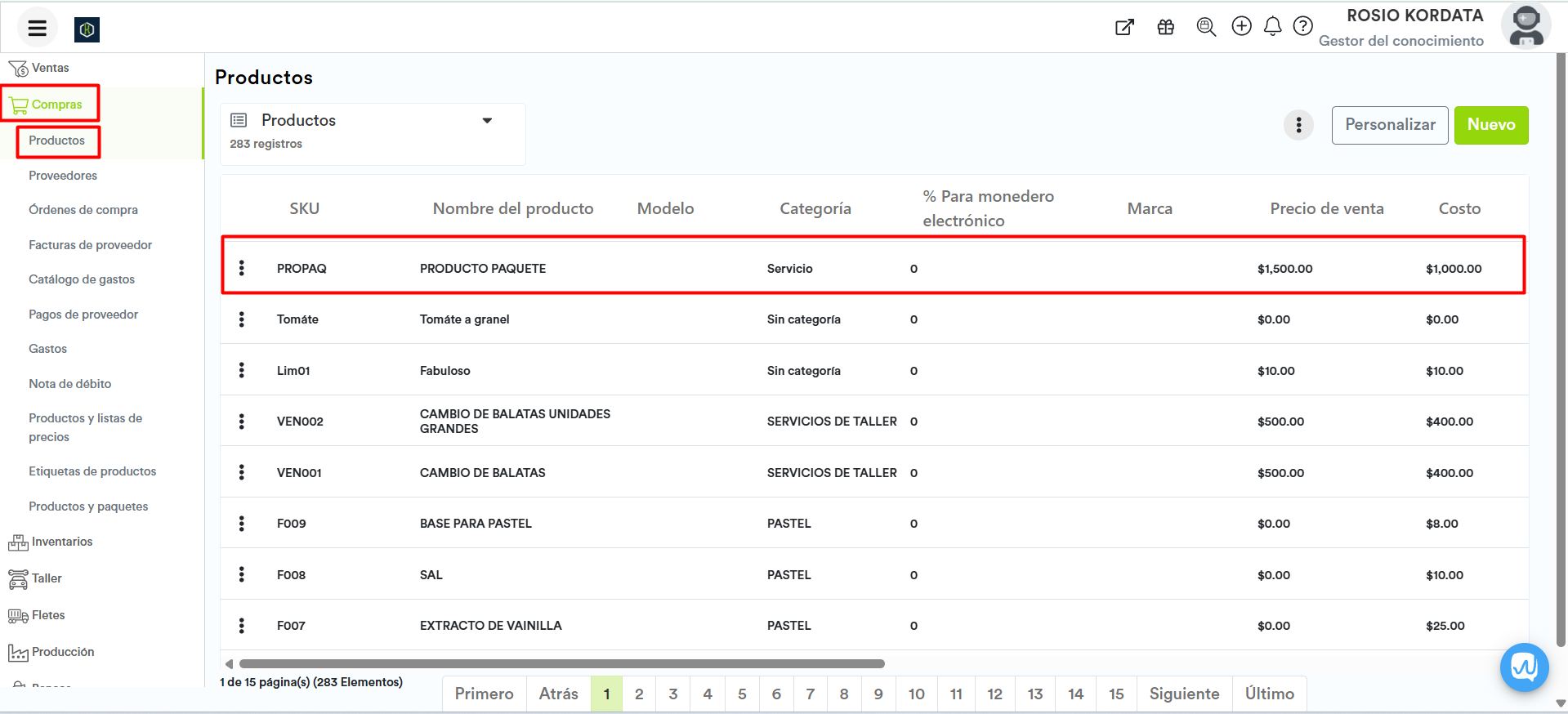The width and height of the screenshot is (1568, 714).
Task: Click the horizontal table scrollbar
Action: 561,663
